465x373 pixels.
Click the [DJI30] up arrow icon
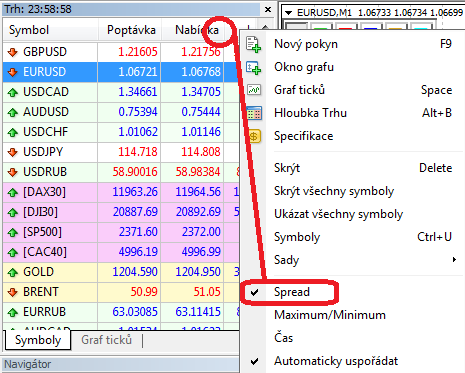[x=13, y=212]
